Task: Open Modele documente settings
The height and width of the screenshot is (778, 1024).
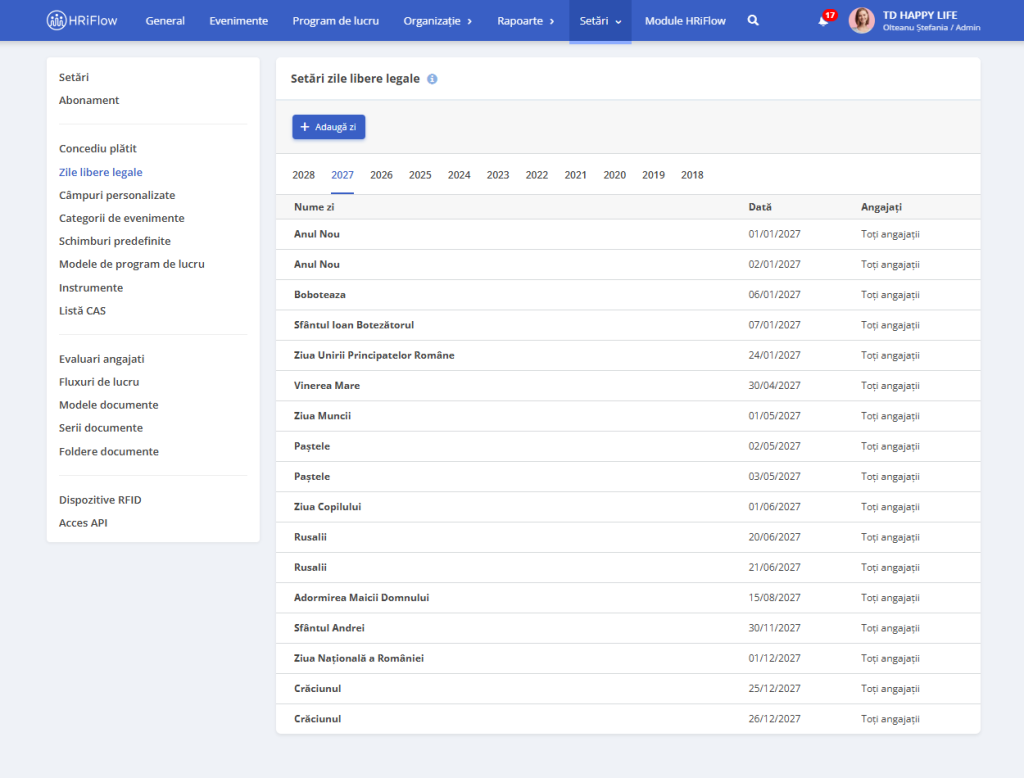Action: (108, 404)
